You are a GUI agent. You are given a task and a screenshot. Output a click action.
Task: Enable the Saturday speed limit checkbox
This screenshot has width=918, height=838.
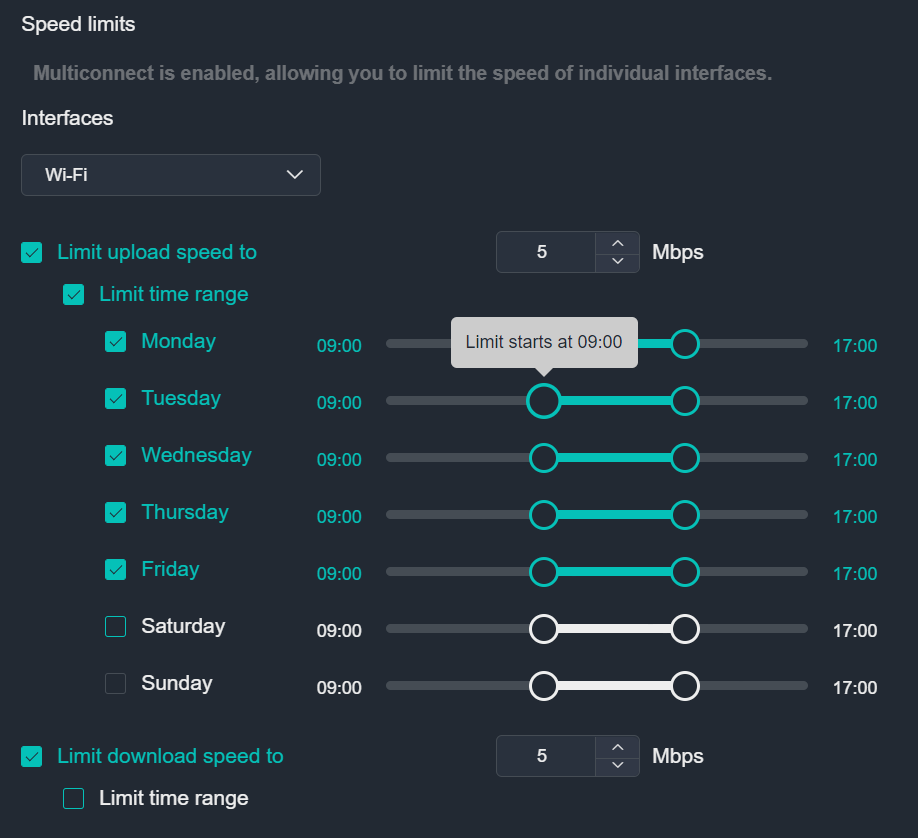(115, 626)
